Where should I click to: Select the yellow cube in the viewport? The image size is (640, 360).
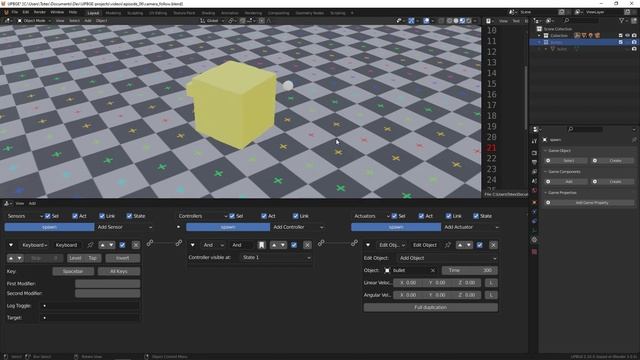(234, 104)
